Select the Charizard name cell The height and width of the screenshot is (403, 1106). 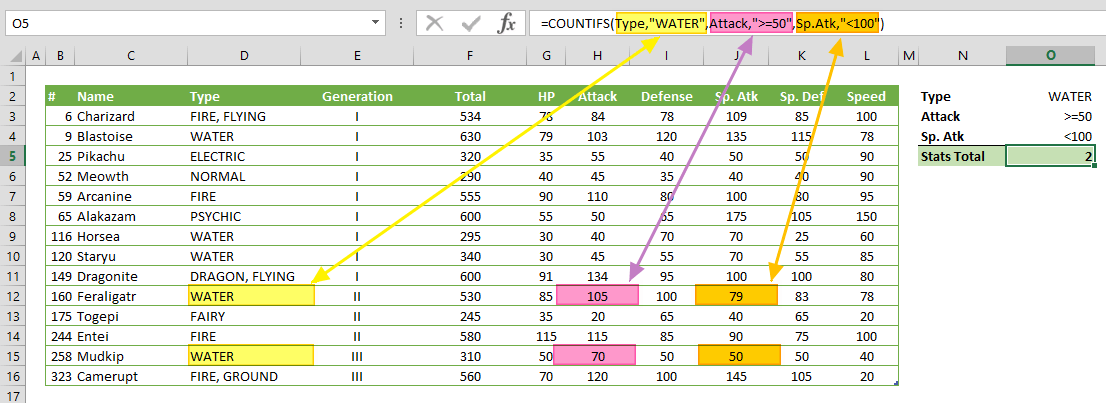click(130, 116)
